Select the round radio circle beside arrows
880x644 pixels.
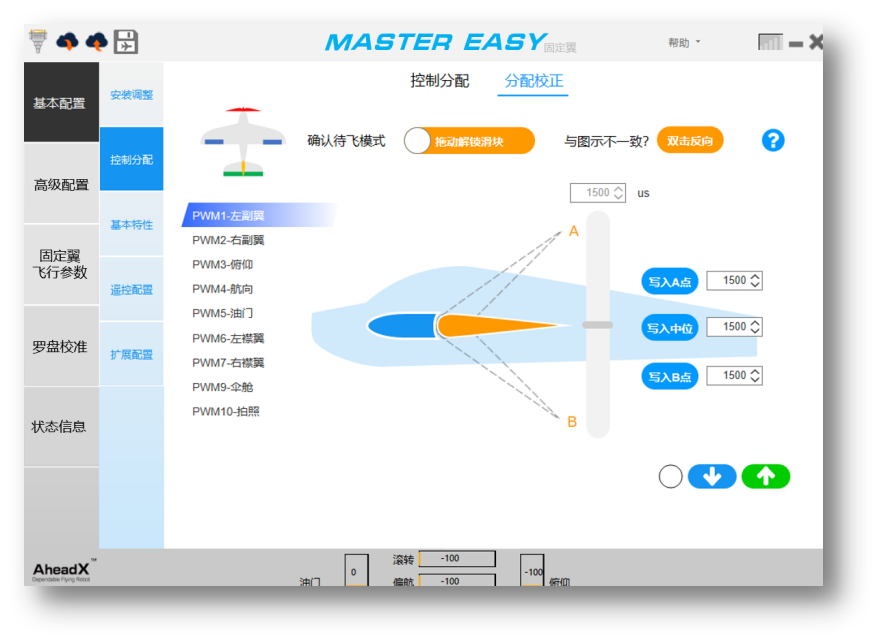tap(670, 477)
